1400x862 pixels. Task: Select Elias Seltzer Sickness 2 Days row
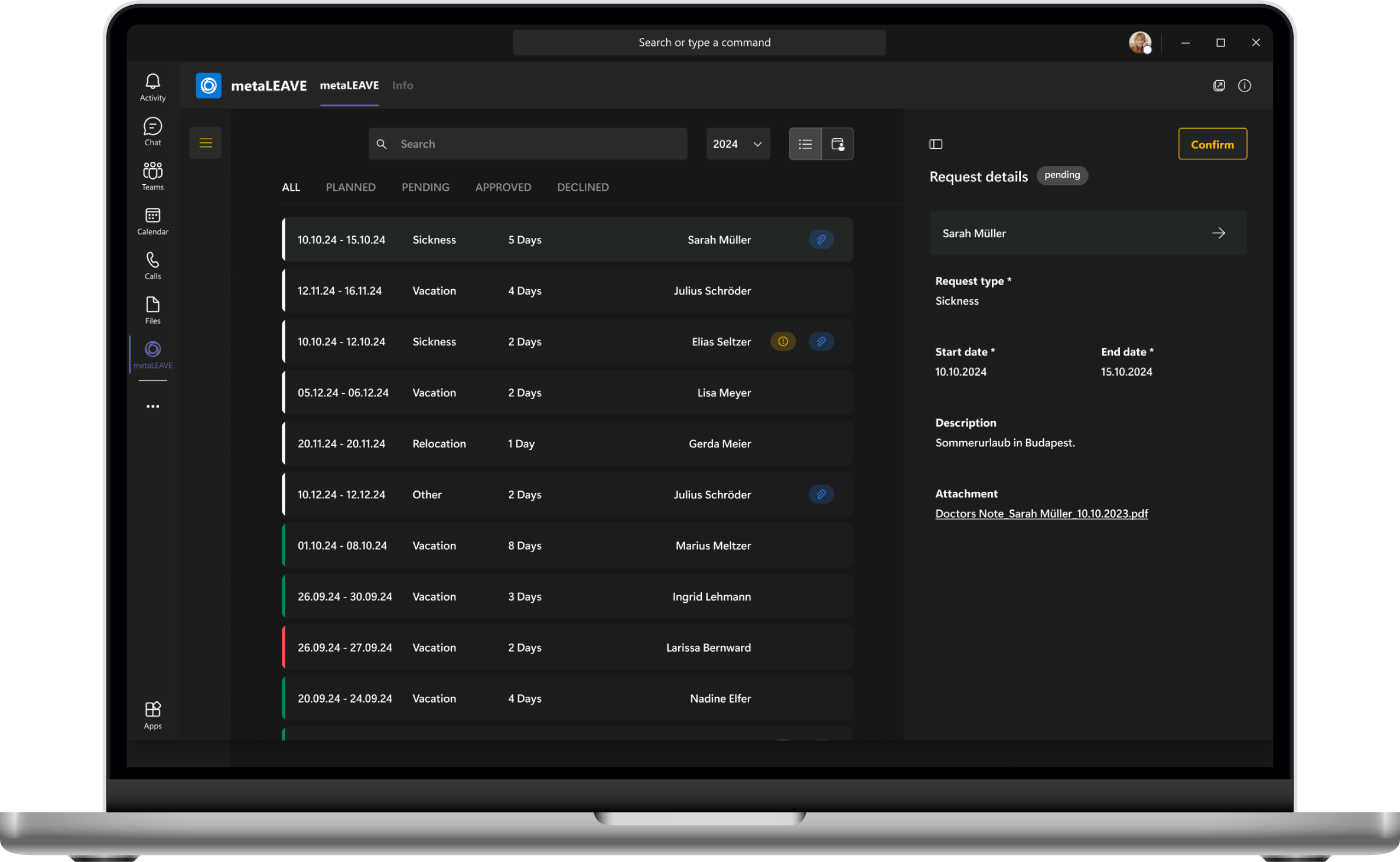(567, 341)
